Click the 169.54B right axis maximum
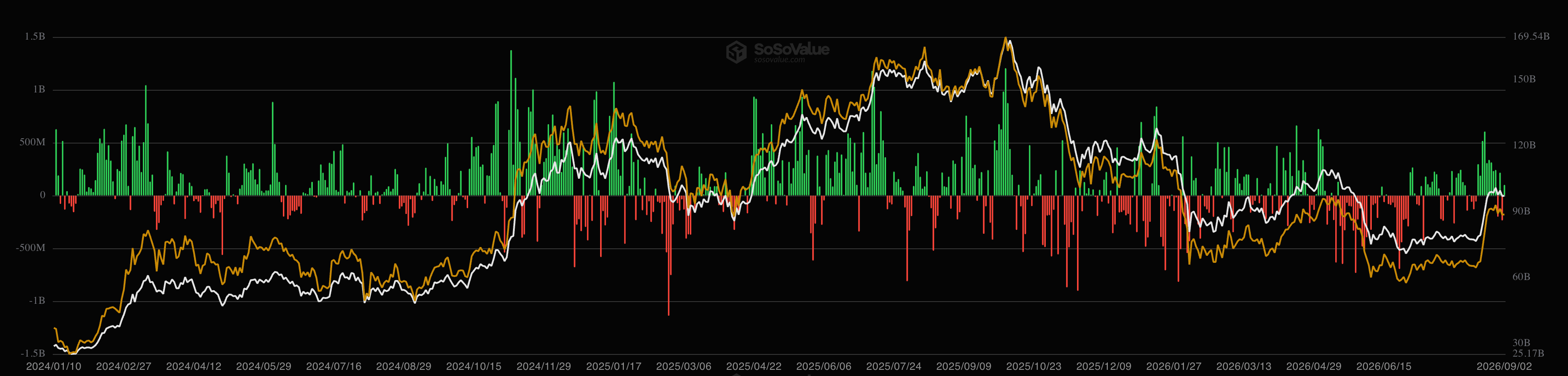Image resolution: width=1568 pixels, height=376 pixels. pyautogui.click(x=1531, y=37)
